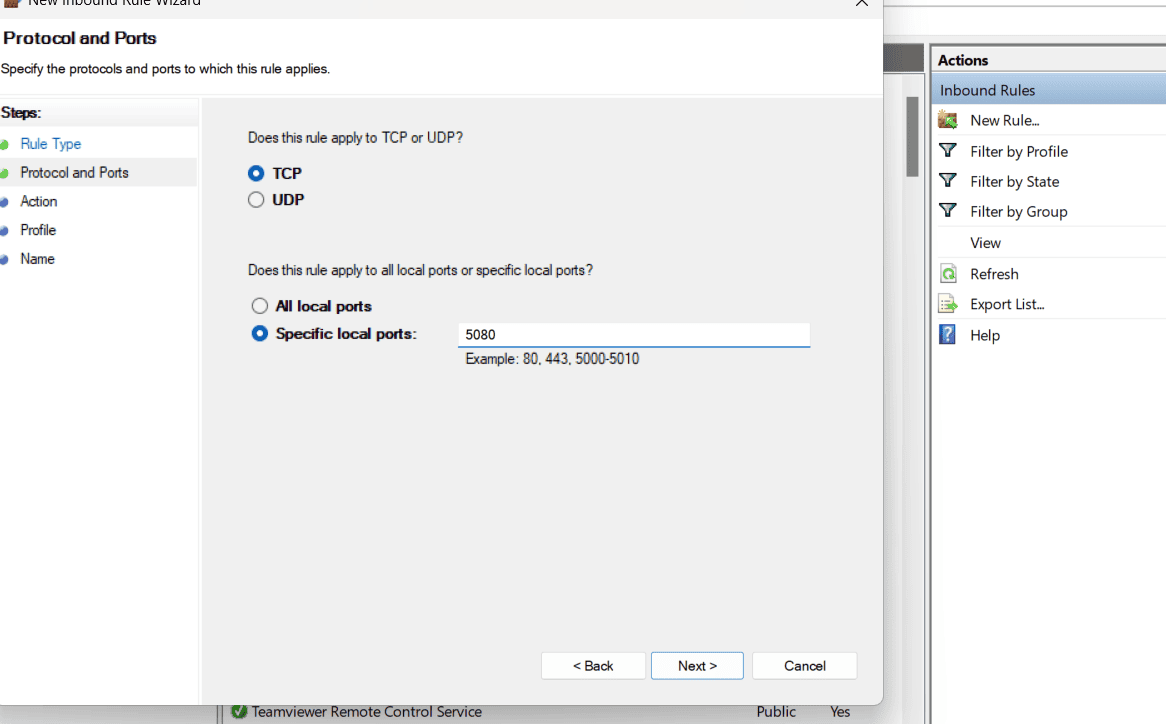Enable the Specific local ports option
Screen dimensions: 1166x724
pyautogui.click(x=260, y=334)
